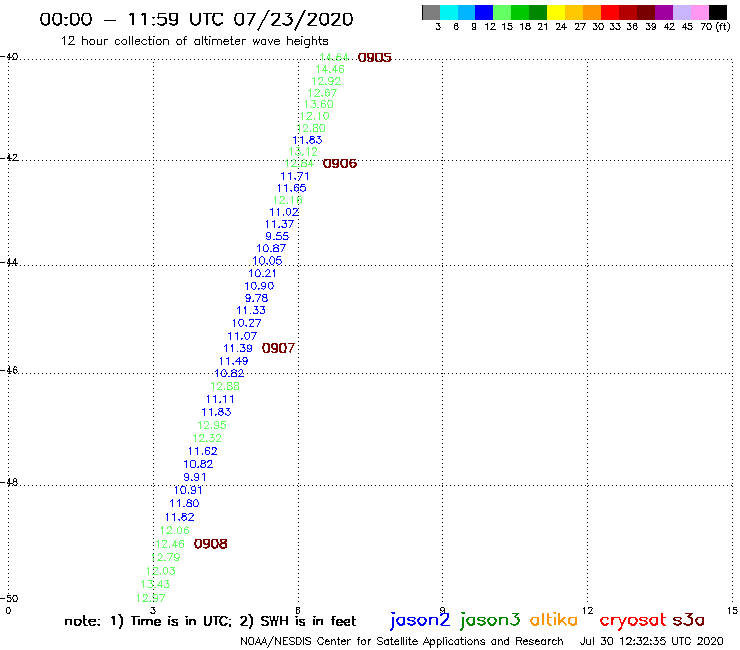Click the 12.06 wave height

175,531
